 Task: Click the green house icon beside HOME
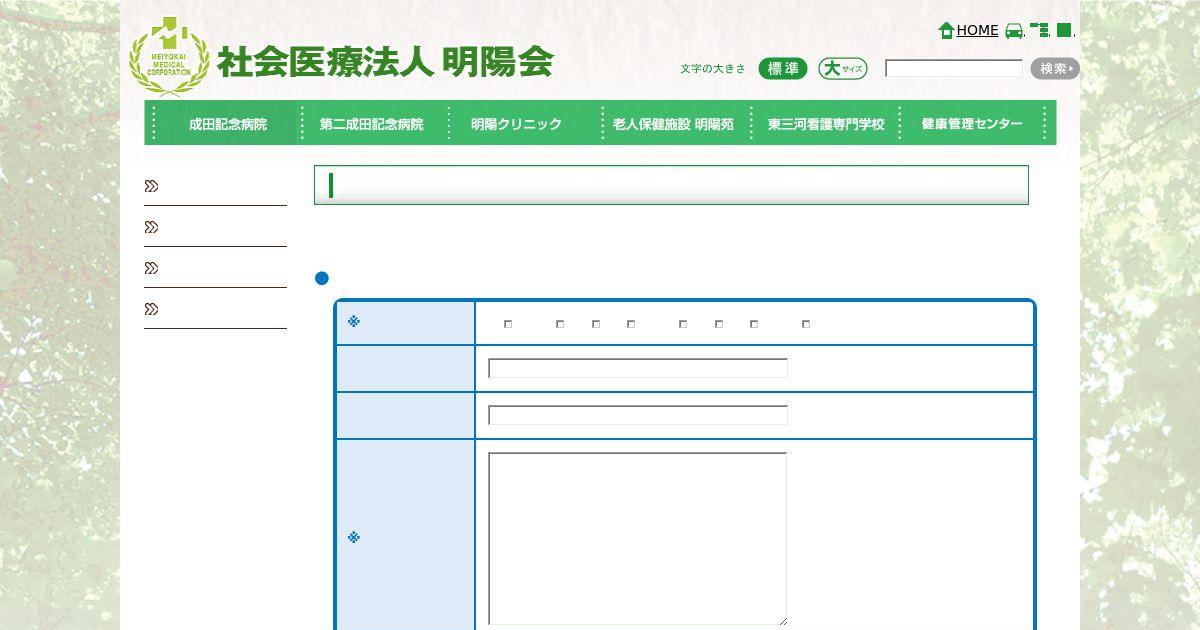click(x=946, y=30)
